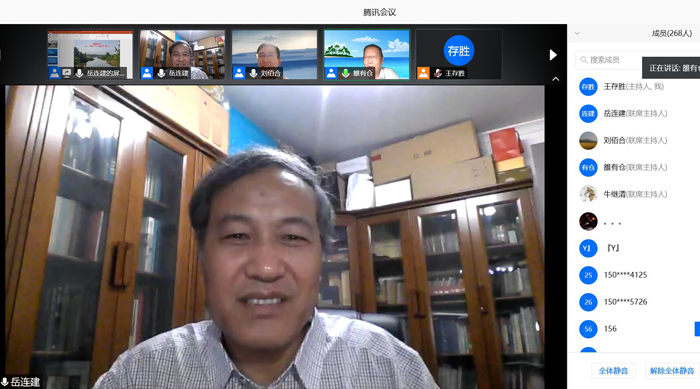The width and height of the screenshot is (700, 389).
Task: Click blue user icon on 岳连建 thumbnail
Action: 147,73
